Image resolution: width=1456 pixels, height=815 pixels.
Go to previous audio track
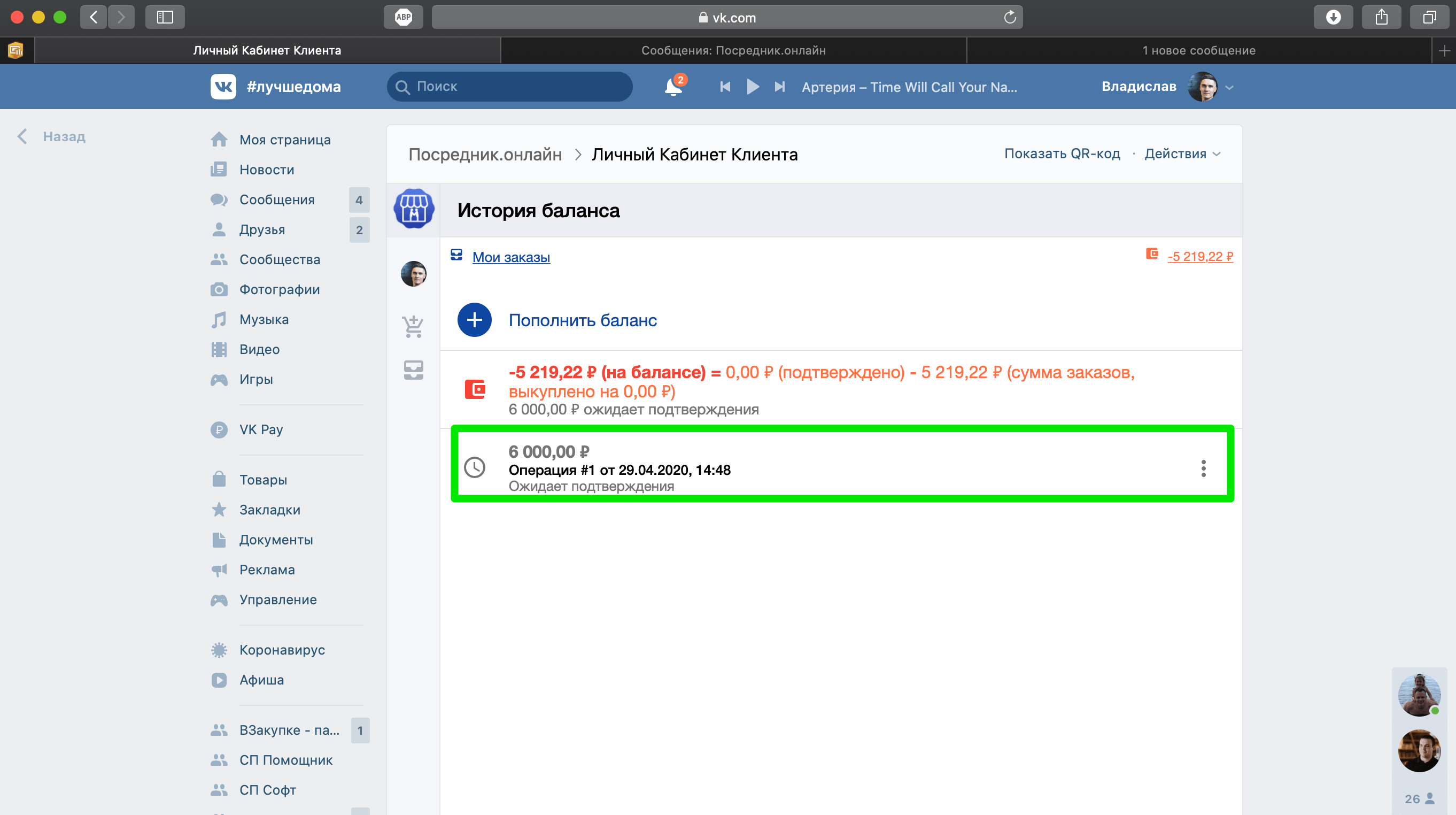pyautogui.click(x=725, y=87)
